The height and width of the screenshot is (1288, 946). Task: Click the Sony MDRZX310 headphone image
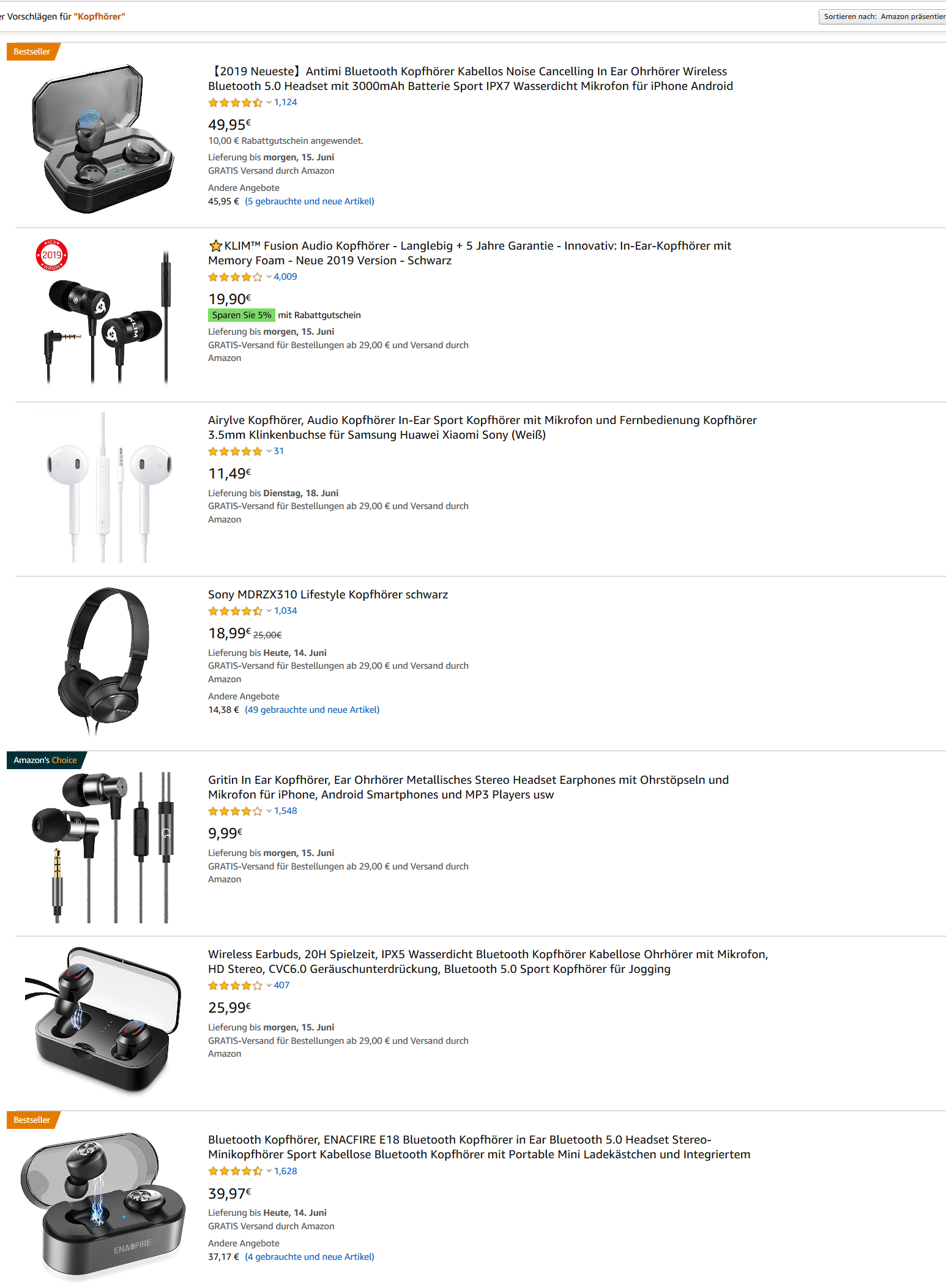tap(103, 662)
